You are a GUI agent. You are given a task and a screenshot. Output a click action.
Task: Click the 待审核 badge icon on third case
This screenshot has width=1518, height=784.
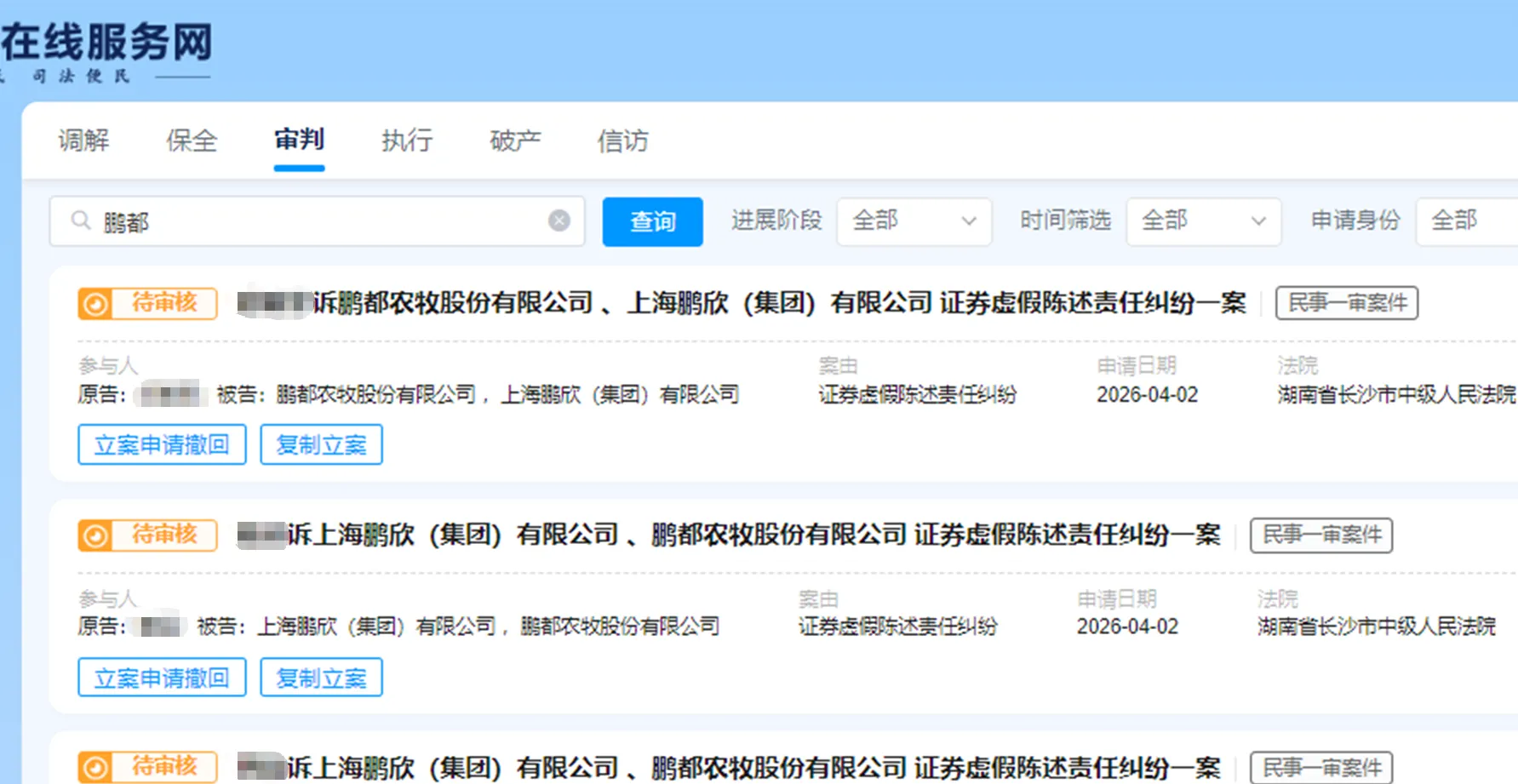point(94,767)
